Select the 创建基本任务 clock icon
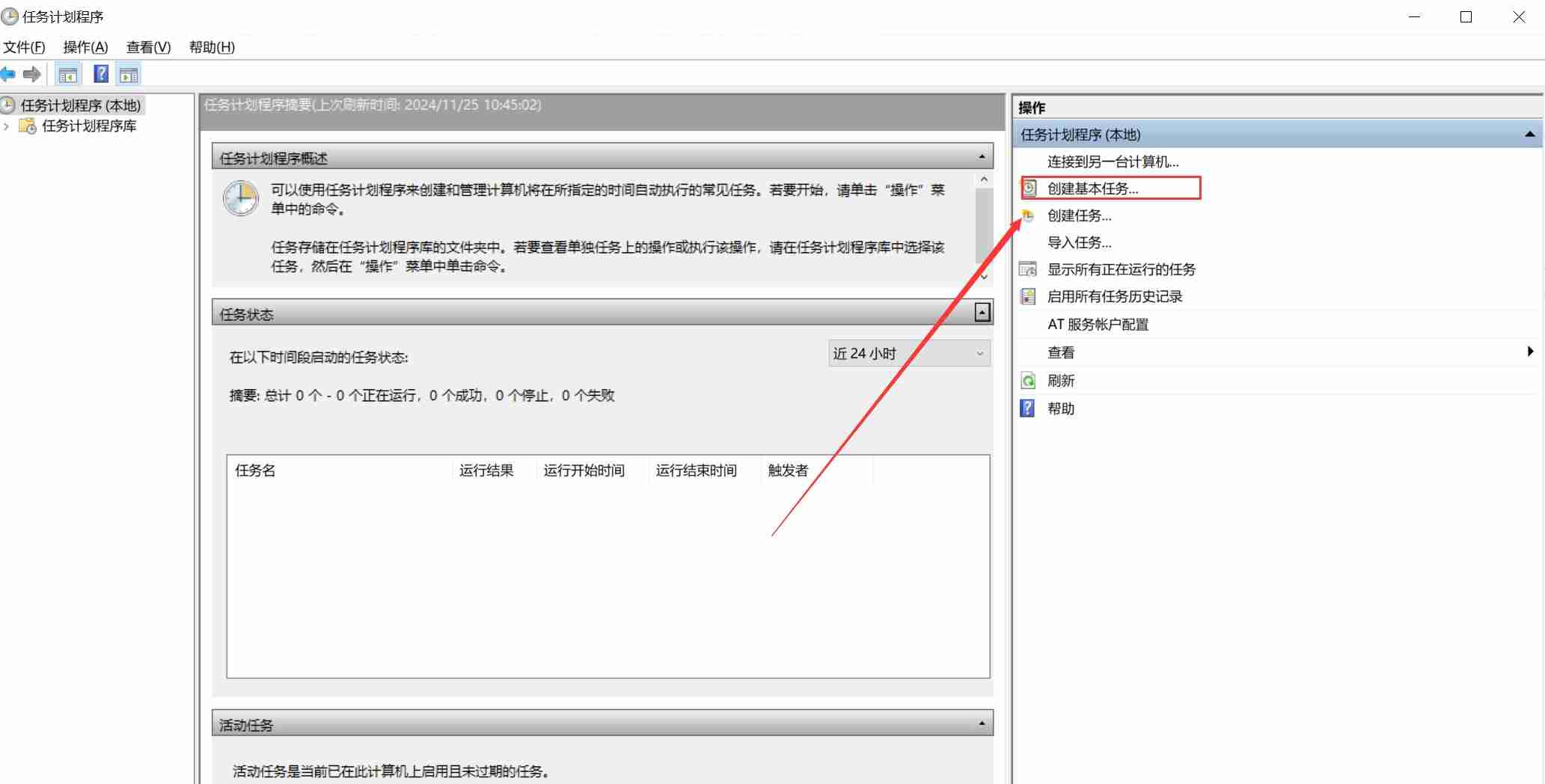 point(1028,189)
